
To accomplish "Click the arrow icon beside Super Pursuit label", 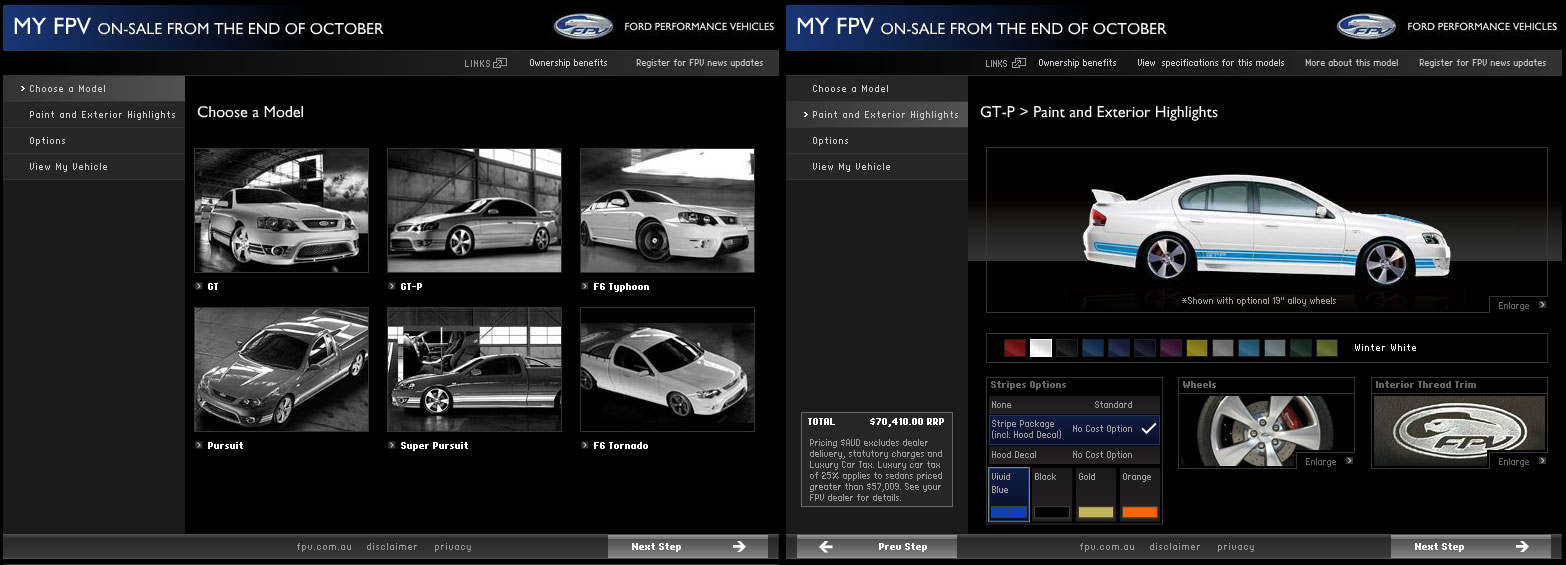I will (x=392, y=445).
